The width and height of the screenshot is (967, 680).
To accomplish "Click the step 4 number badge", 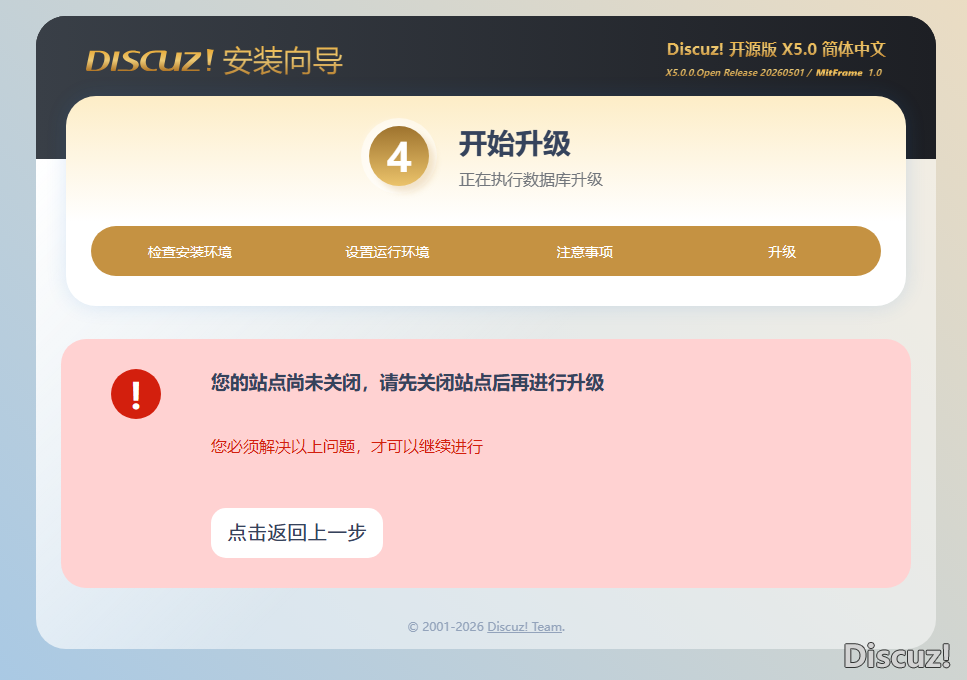I will [399, 156].
